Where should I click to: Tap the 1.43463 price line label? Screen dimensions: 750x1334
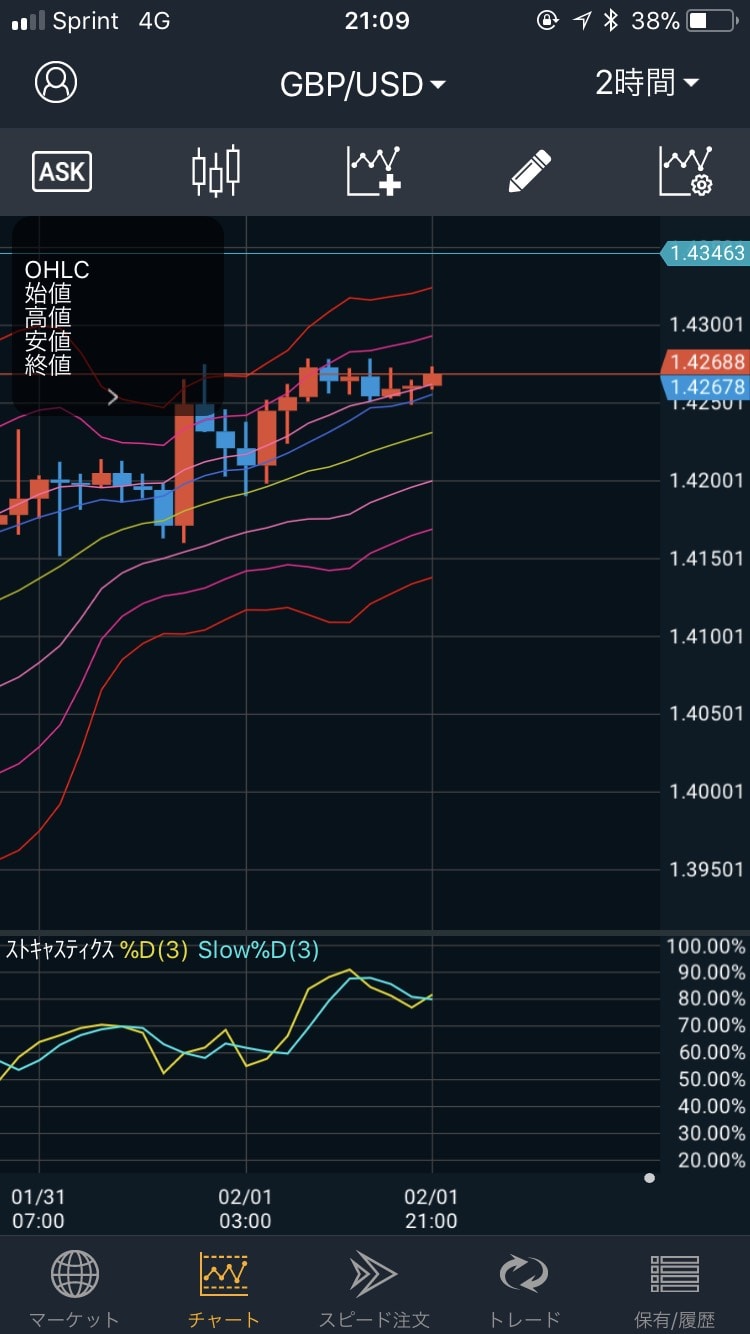coord(706,253)
